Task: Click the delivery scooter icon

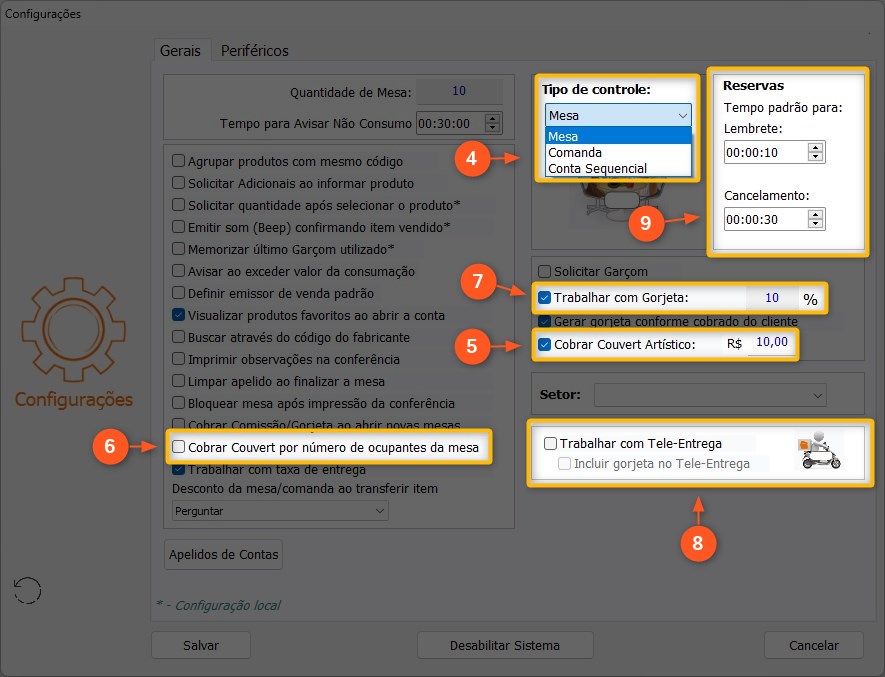Action: 818,451
